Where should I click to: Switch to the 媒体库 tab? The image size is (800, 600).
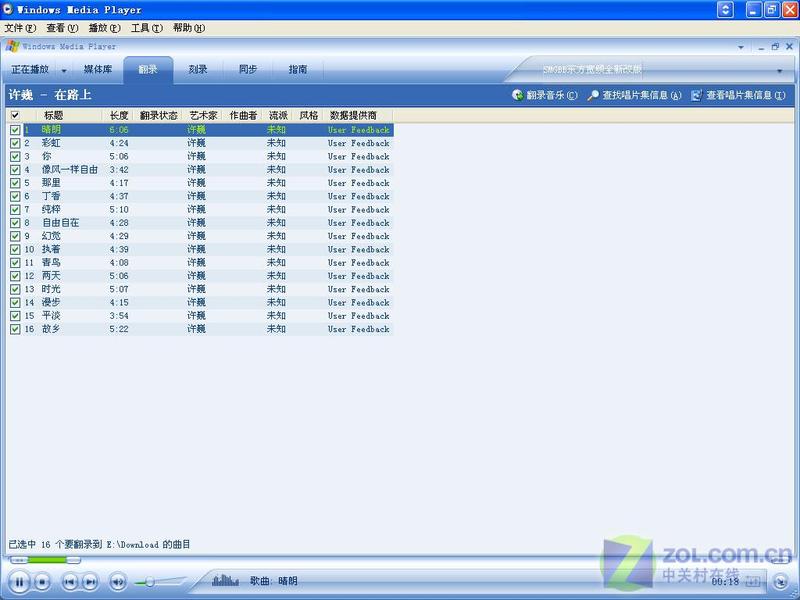point(97,69)
